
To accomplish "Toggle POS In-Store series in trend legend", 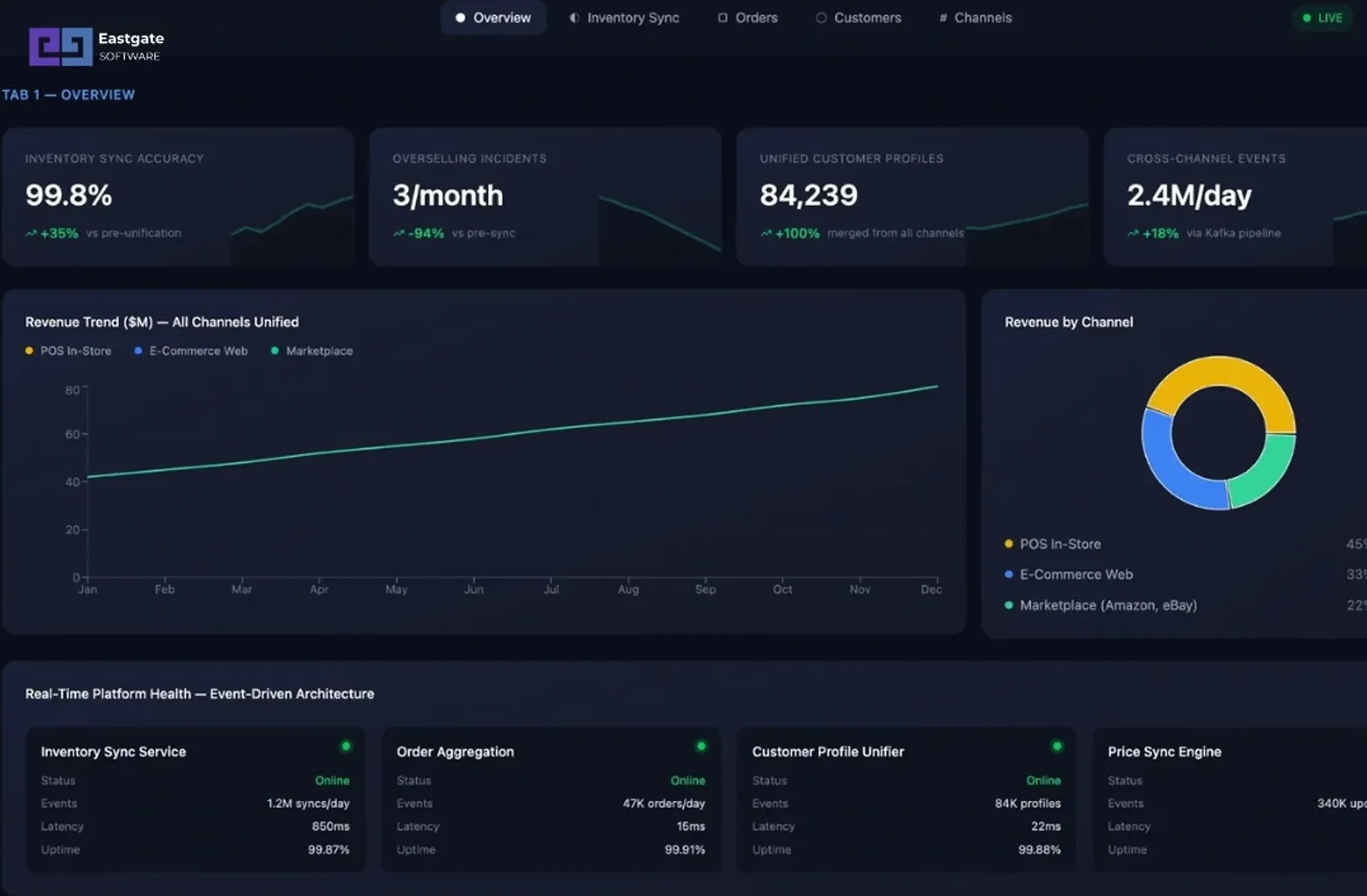I will 68,351.
